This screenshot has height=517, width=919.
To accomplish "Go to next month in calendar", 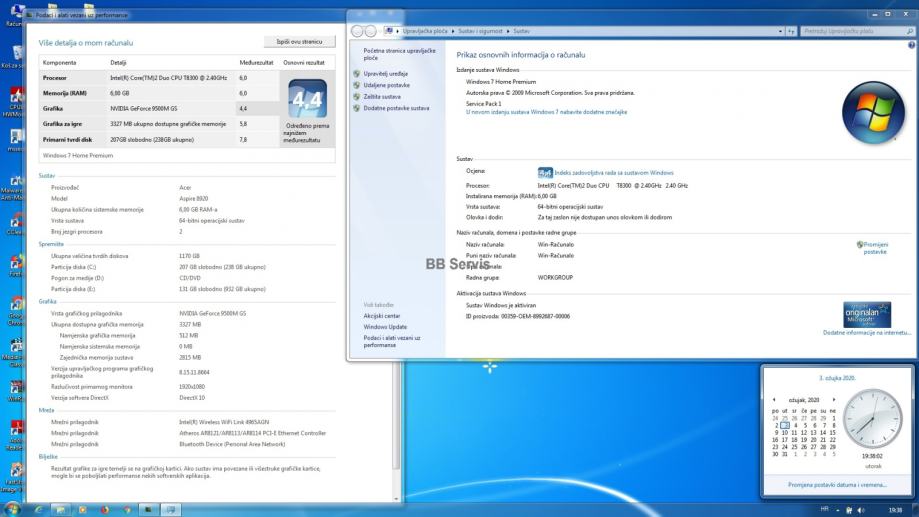I will [834, 400].
